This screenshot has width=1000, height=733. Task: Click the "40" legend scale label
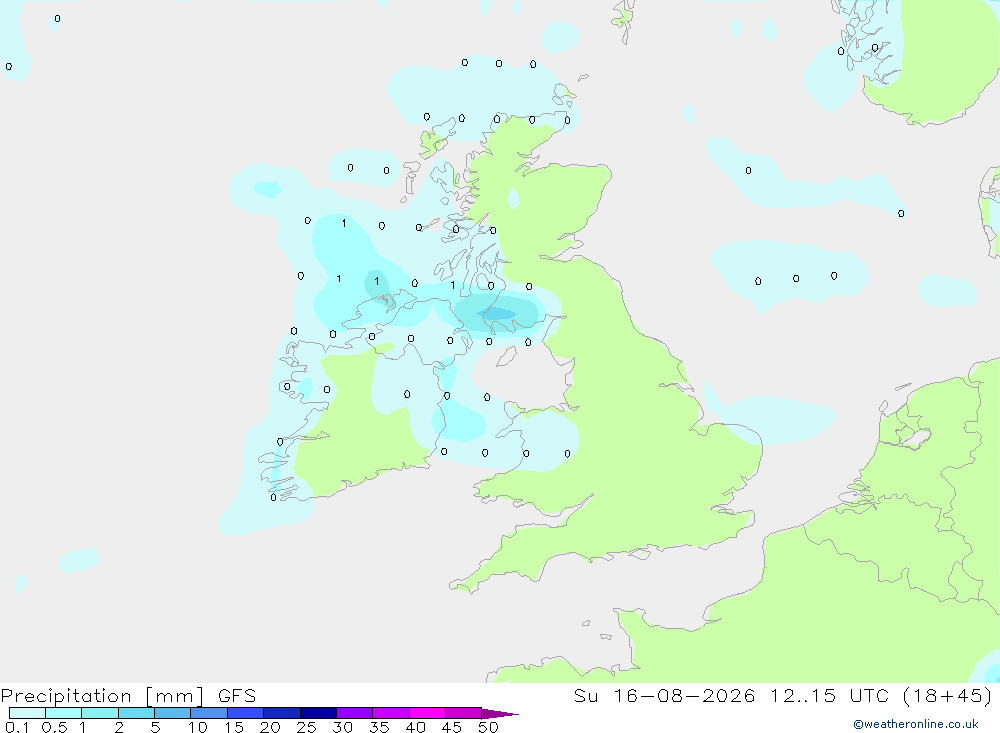tap(416, 727)
